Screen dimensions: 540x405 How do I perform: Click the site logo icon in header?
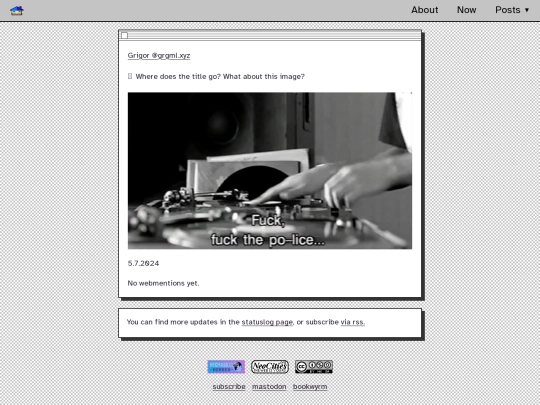pos(17,11)
